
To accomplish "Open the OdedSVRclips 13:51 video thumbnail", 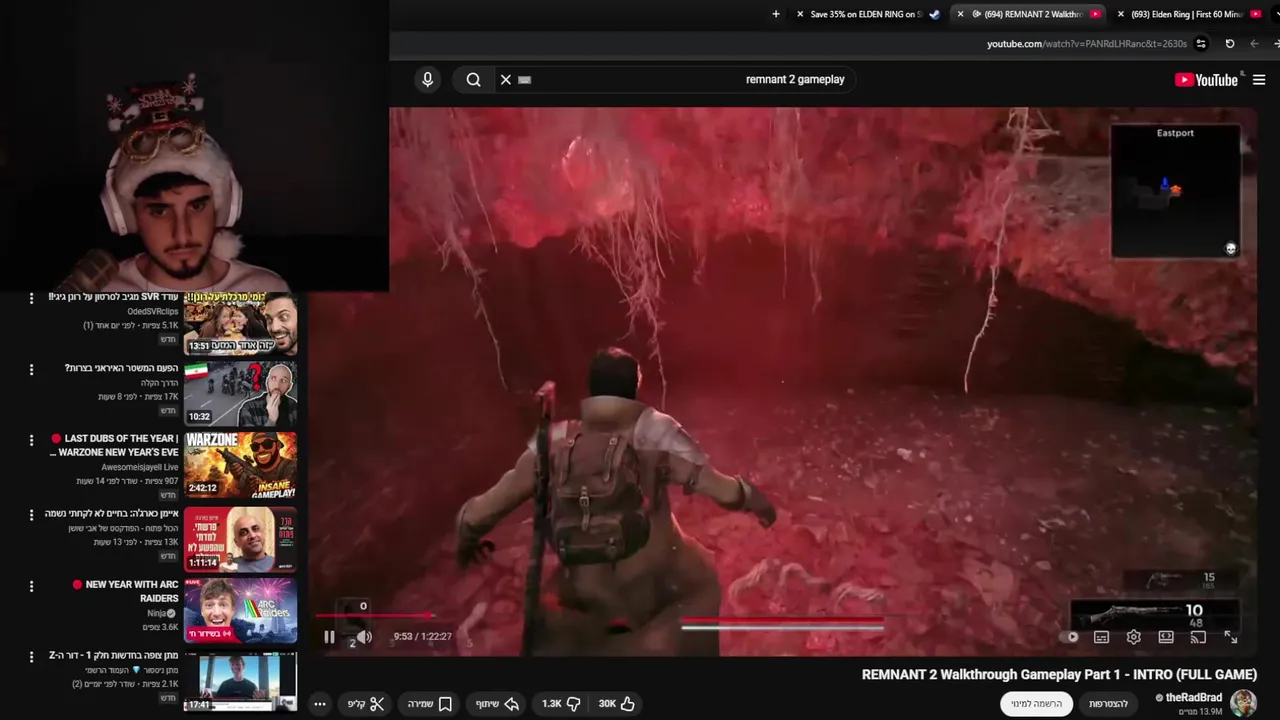I will (240, 324).
